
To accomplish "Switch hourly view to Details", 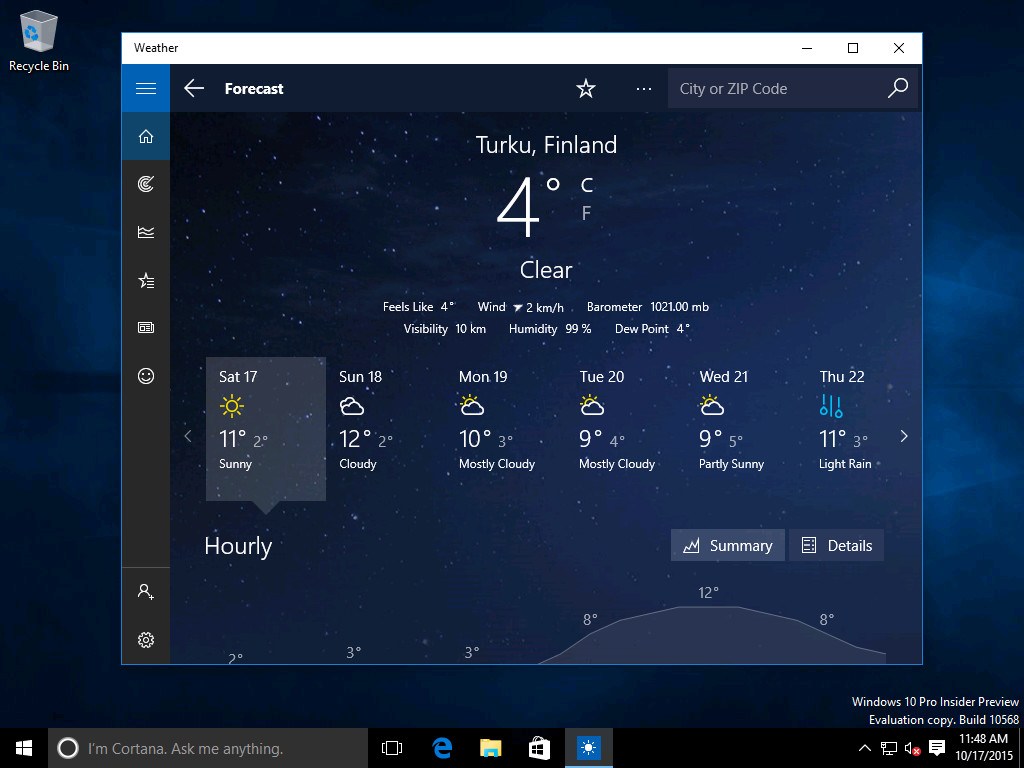I will [x=837, y=546].
